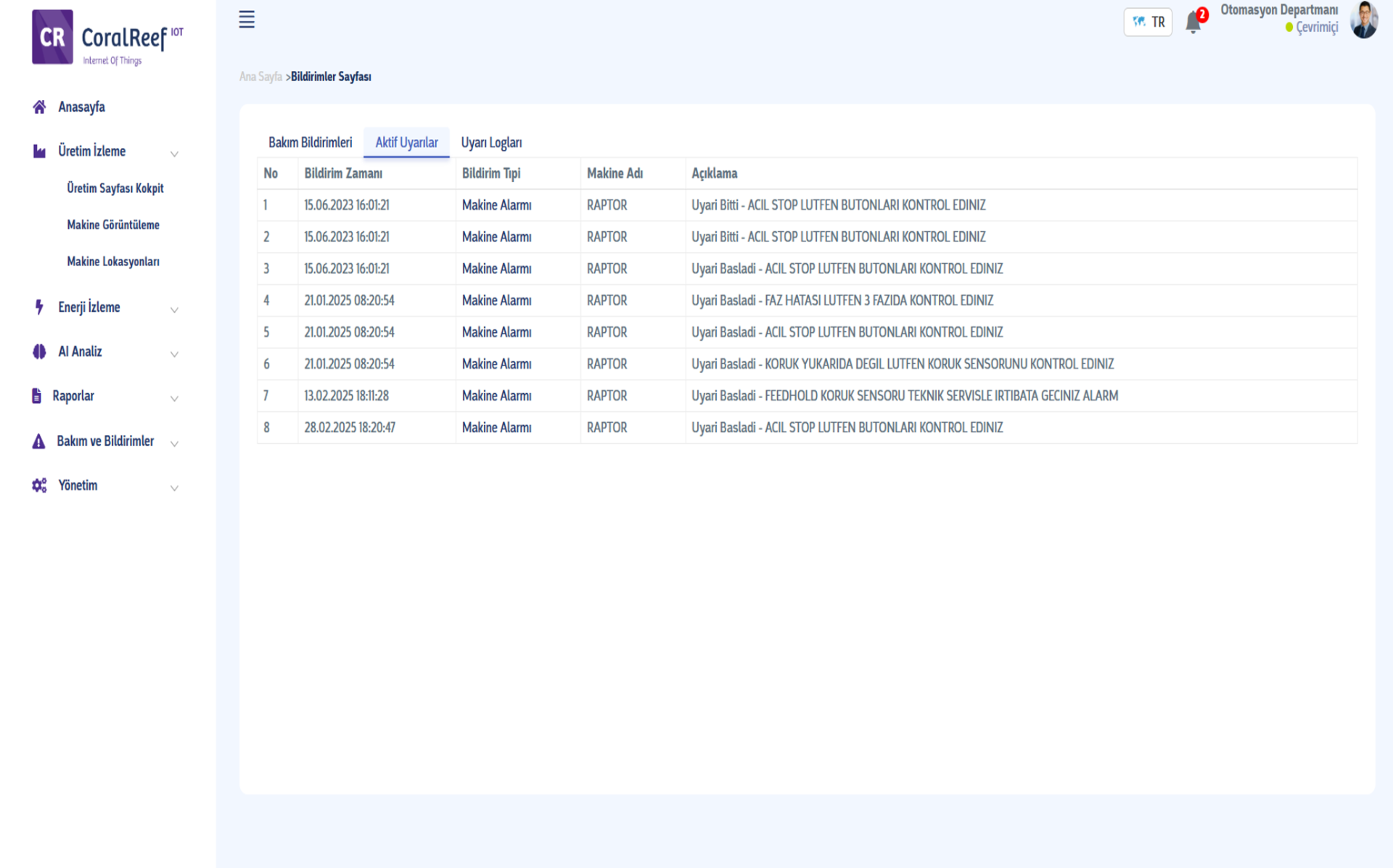Screen dimensions: 1393x868
Task: Collapse the Üretim İzleme menu chevron
Action: 174,154
